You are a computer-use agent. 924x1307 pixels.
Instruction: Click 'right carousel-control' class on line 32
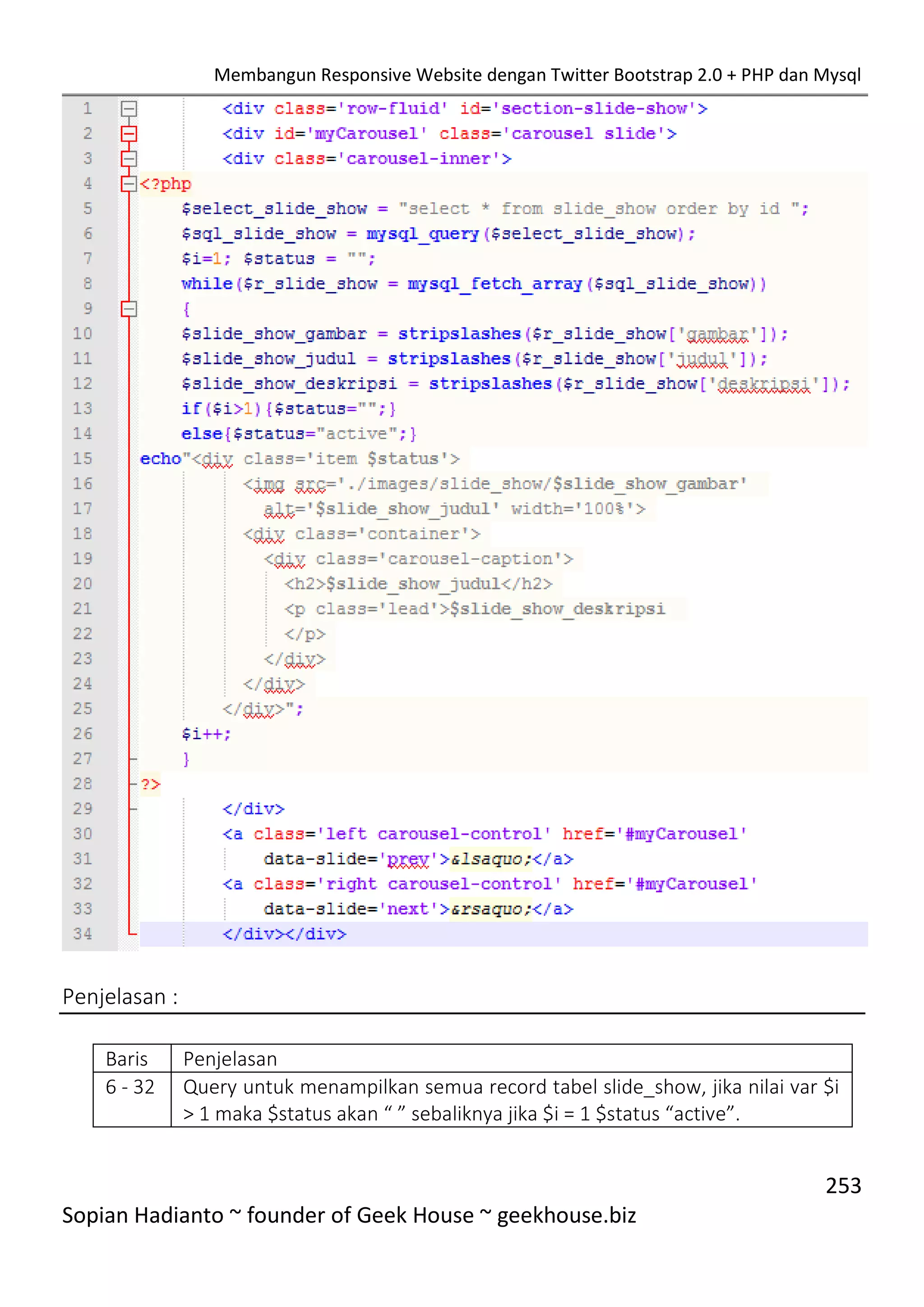pyautogui.click(x=439, y=884)
